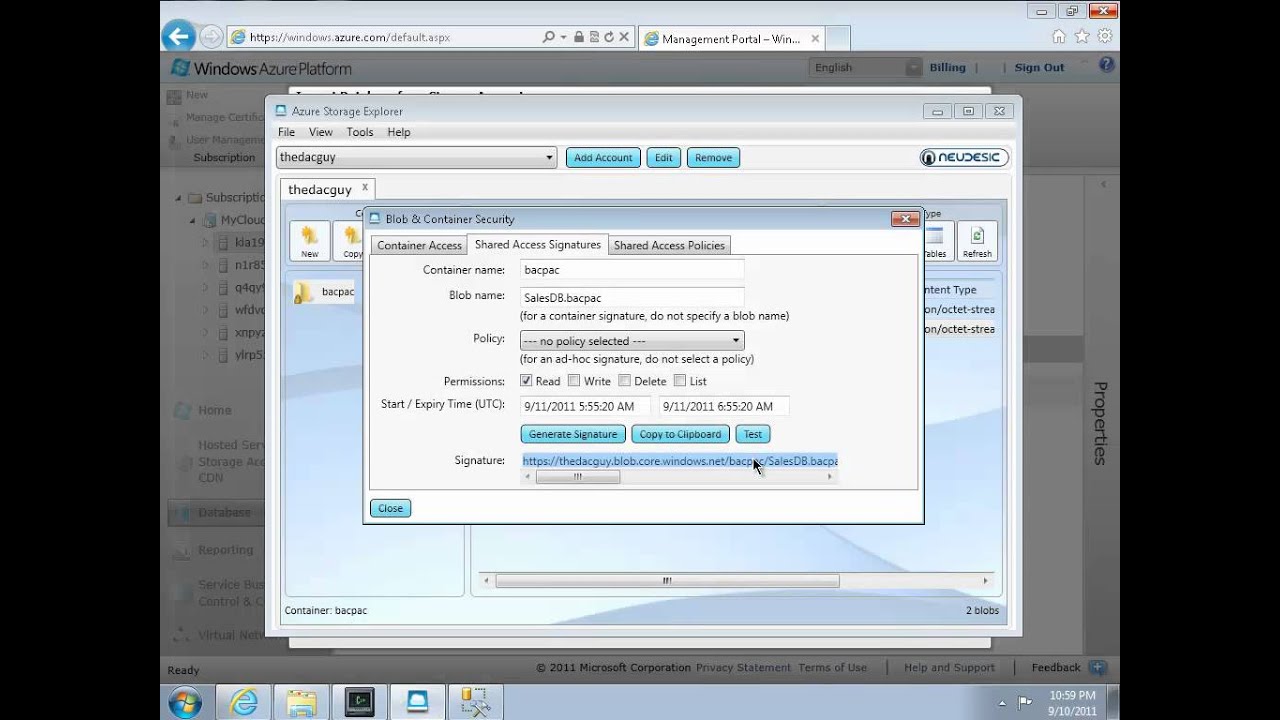Viewport: 1280px width, 720px height.
Task: Click the Billing link
Action: coord(948,67)
